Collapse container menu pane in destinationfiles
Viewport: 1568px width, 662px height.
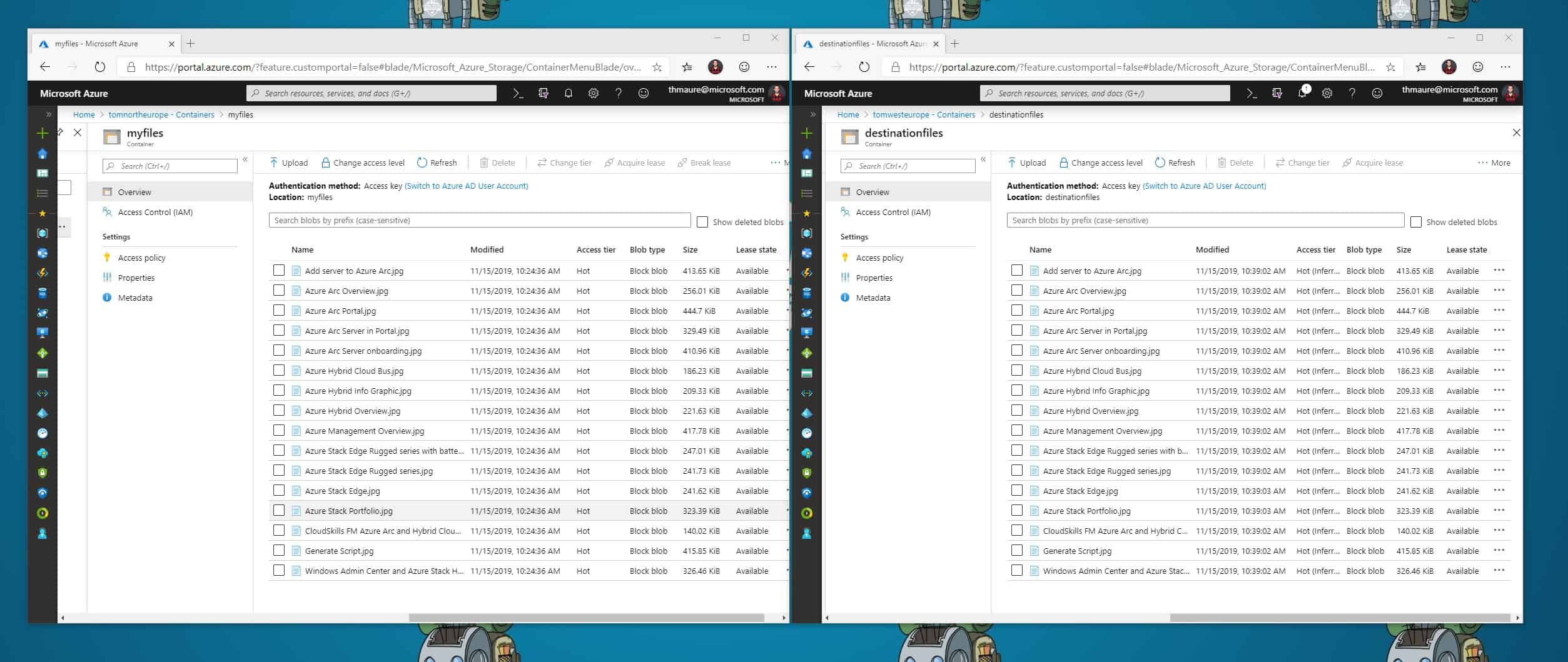click(x=983, y=159)
